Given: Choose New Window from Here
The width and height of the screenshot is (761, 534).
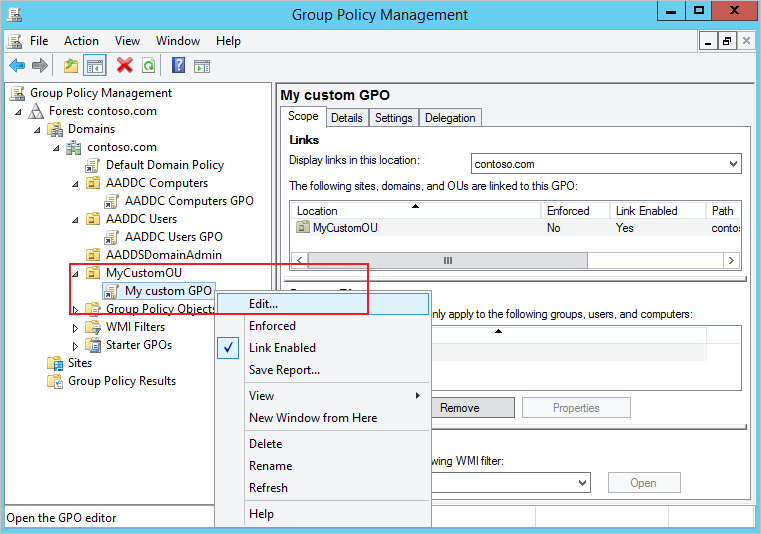Looking at the screenshot, I should tap(324, 417).
